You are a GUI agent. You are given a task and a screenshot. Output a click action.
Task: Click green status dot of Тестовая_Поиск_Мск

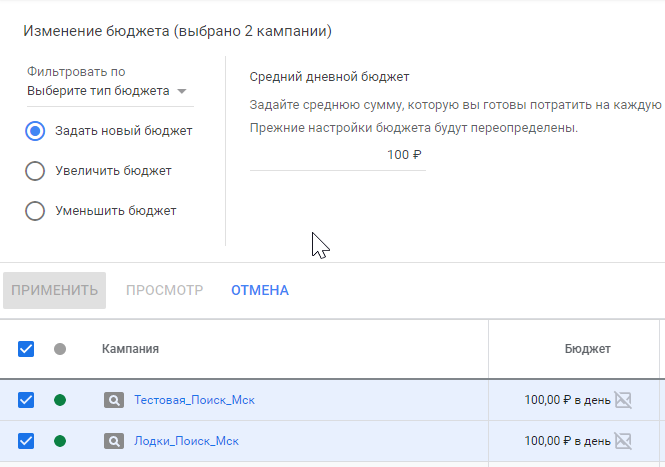click(x=60, y=400)
